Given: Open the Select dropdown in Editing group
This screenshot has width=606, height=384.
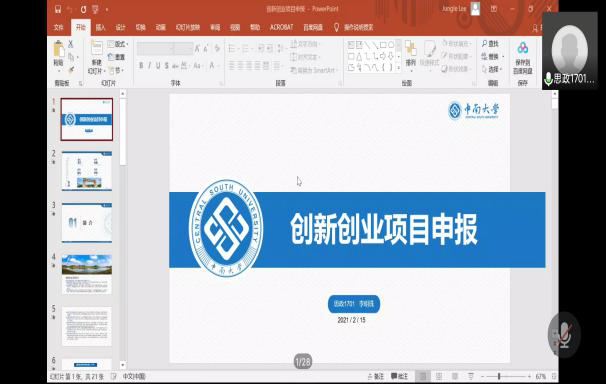Looking at the screenshot, I should (x=492, y=70).
